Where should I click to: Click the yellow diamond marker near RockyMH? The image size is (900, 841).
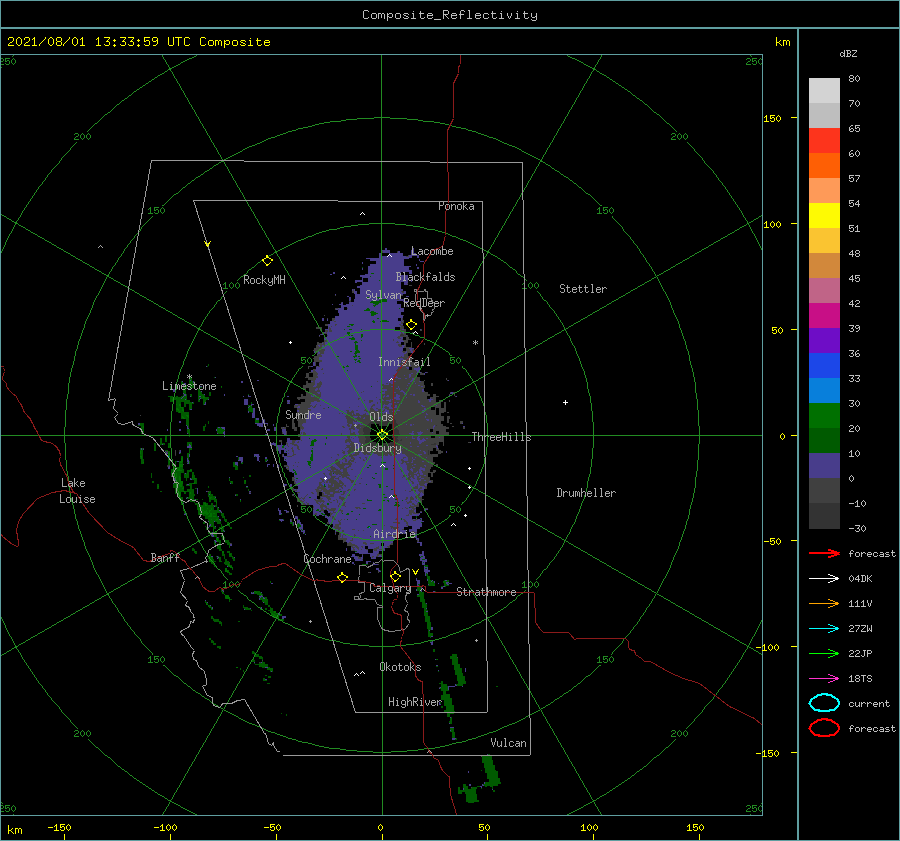coord(267,261)
